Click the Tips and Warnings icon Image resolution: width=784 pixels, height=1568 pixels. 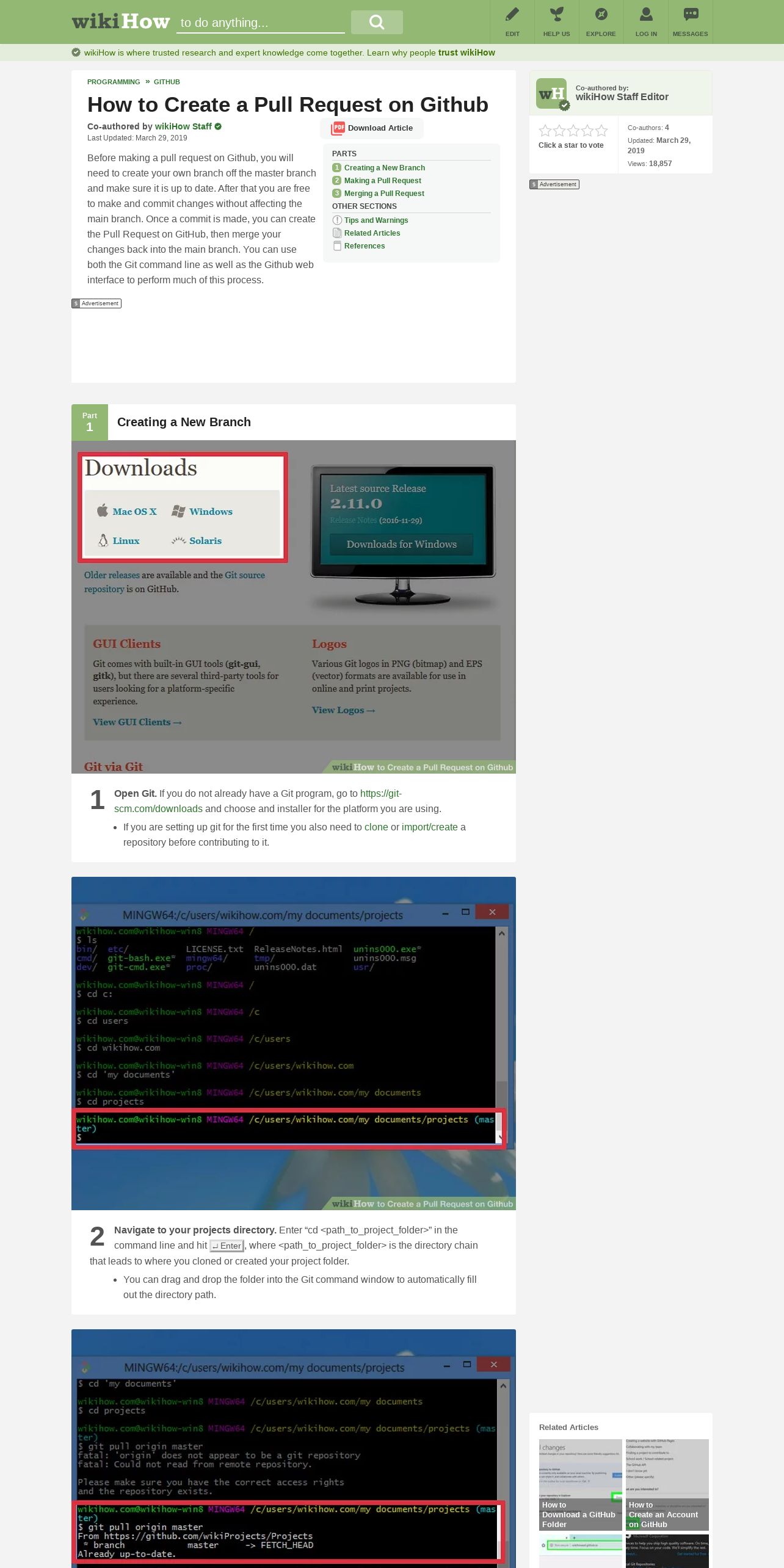(337, 220)
